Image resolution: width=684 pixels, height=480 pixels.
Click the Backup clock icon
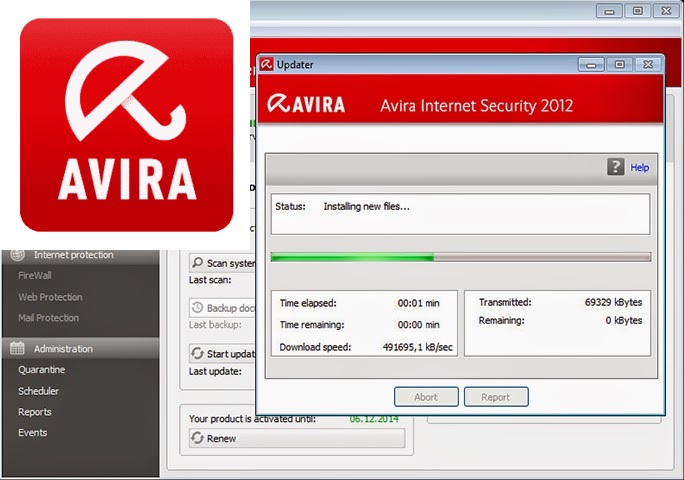(x=197, y=307)
